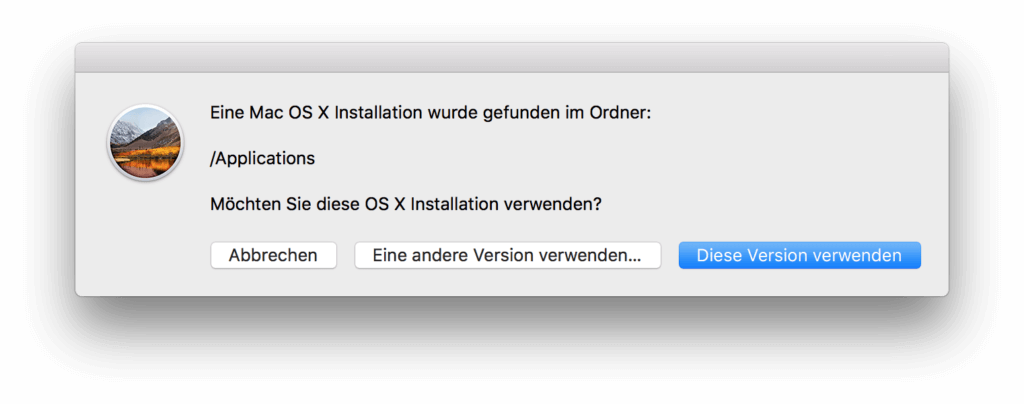
Task: Click the word Ordner in the message
Action: [x=621, y=113]
